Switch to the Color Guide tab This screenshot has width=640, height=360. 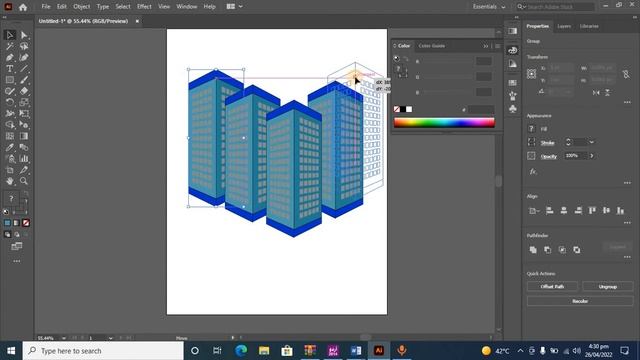pyautogui.click(x=431, y=46)
